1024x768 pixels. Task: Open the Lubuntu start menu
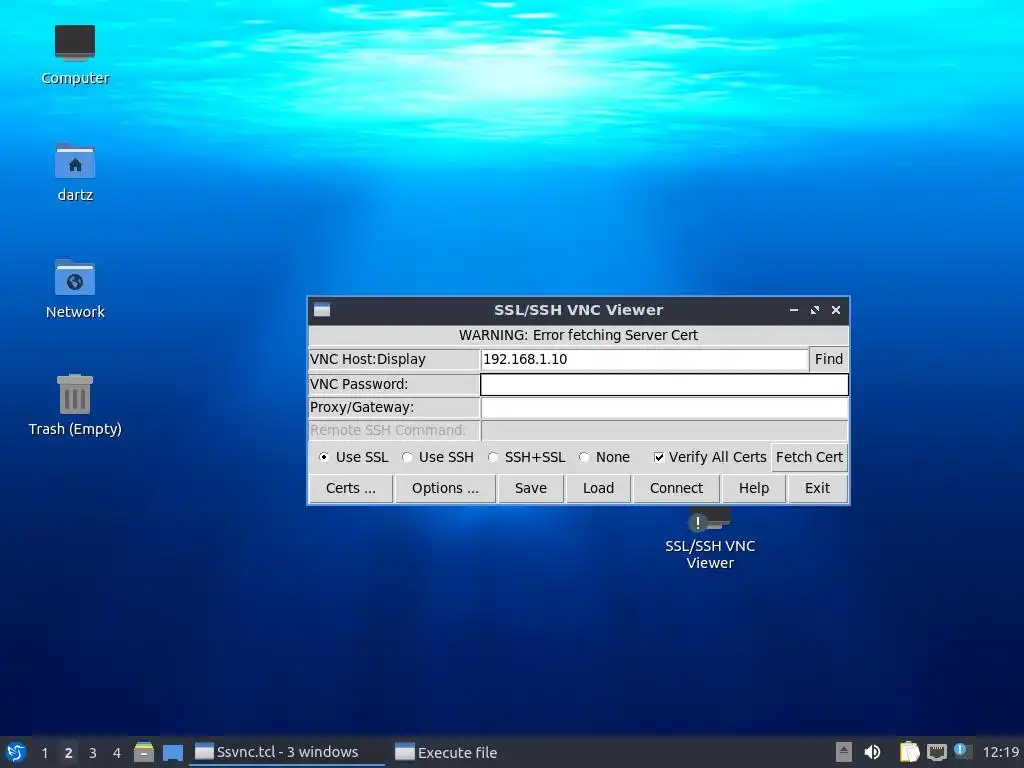[x=16, y=752]
